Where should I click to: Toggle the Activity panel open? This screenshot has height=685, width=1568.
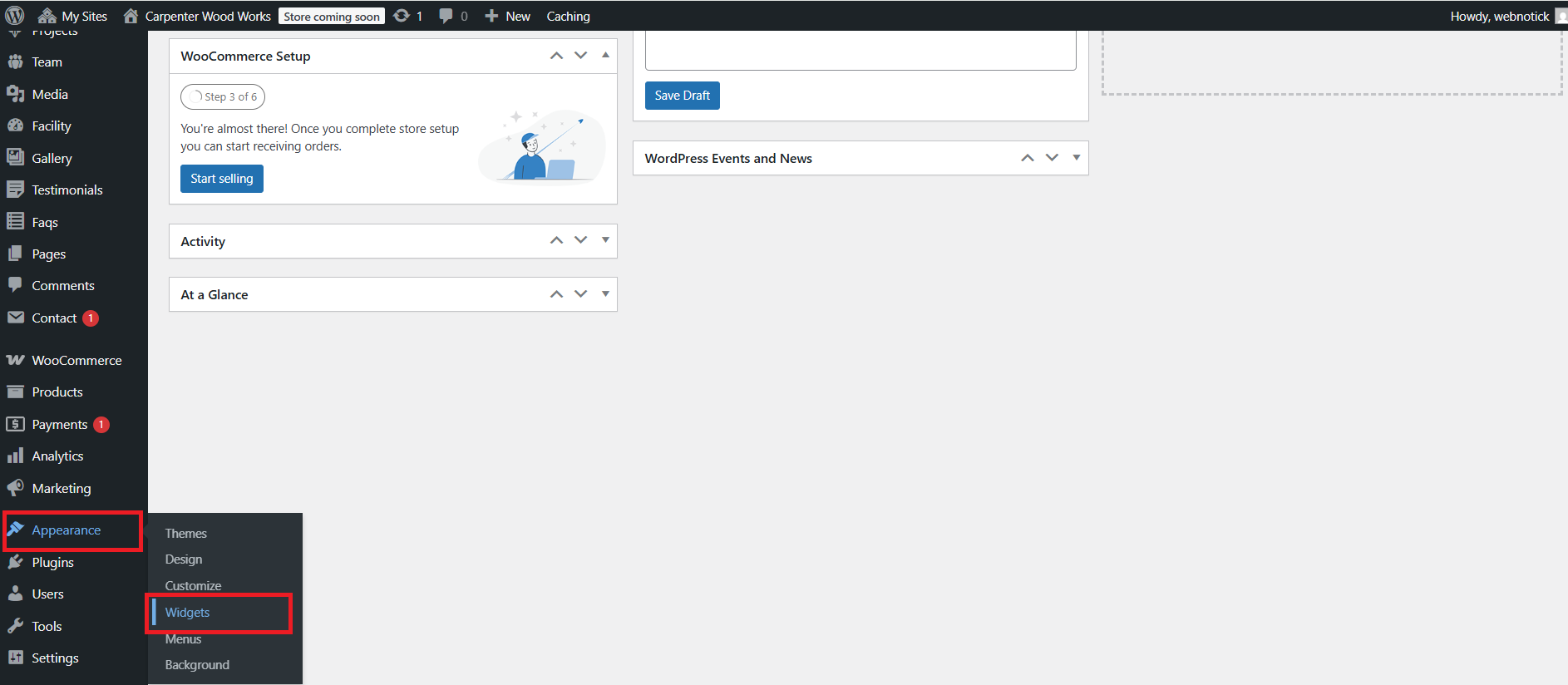pos(605,241)
